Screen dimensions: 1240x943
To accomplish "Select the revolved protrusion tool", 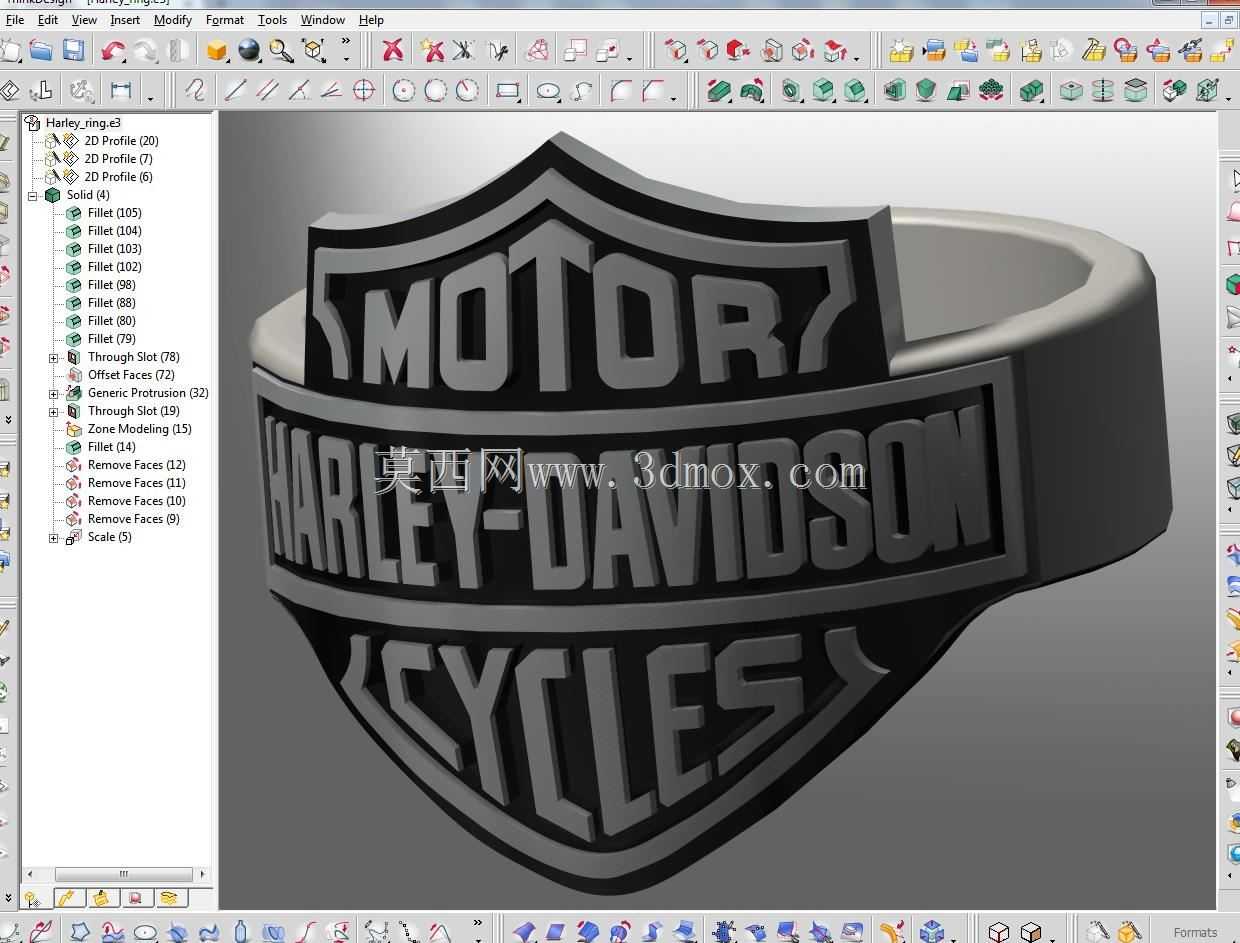I will click(751, 91).
